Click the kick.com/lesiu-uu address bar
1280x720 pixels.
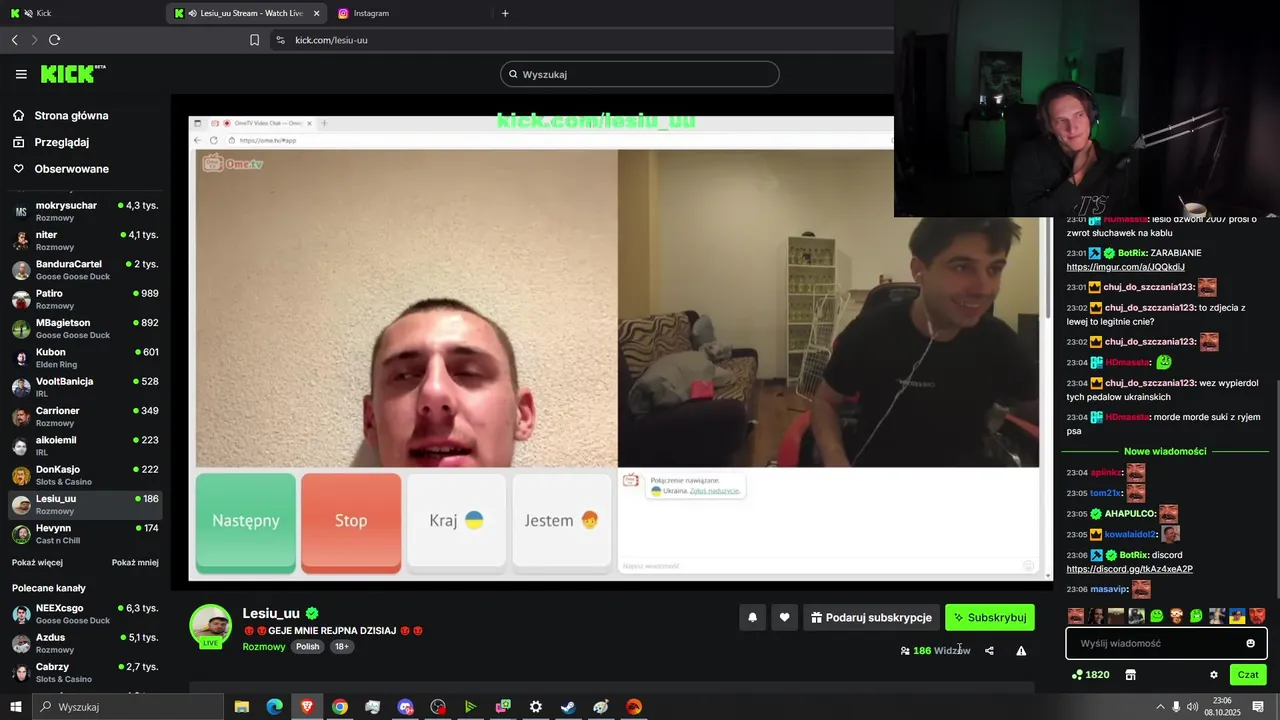click(x=580, y=40)
